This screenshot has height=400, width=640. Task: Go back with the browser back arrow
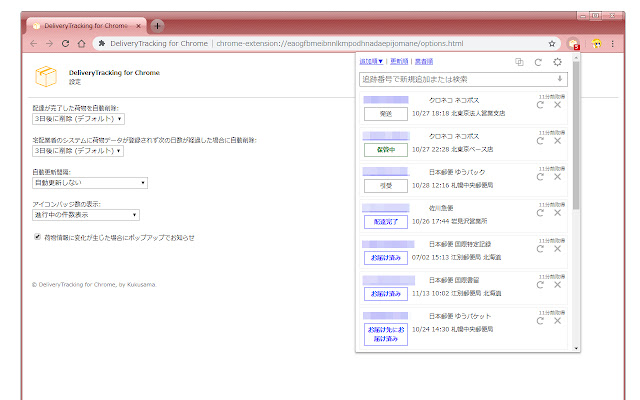click(34, 43)
